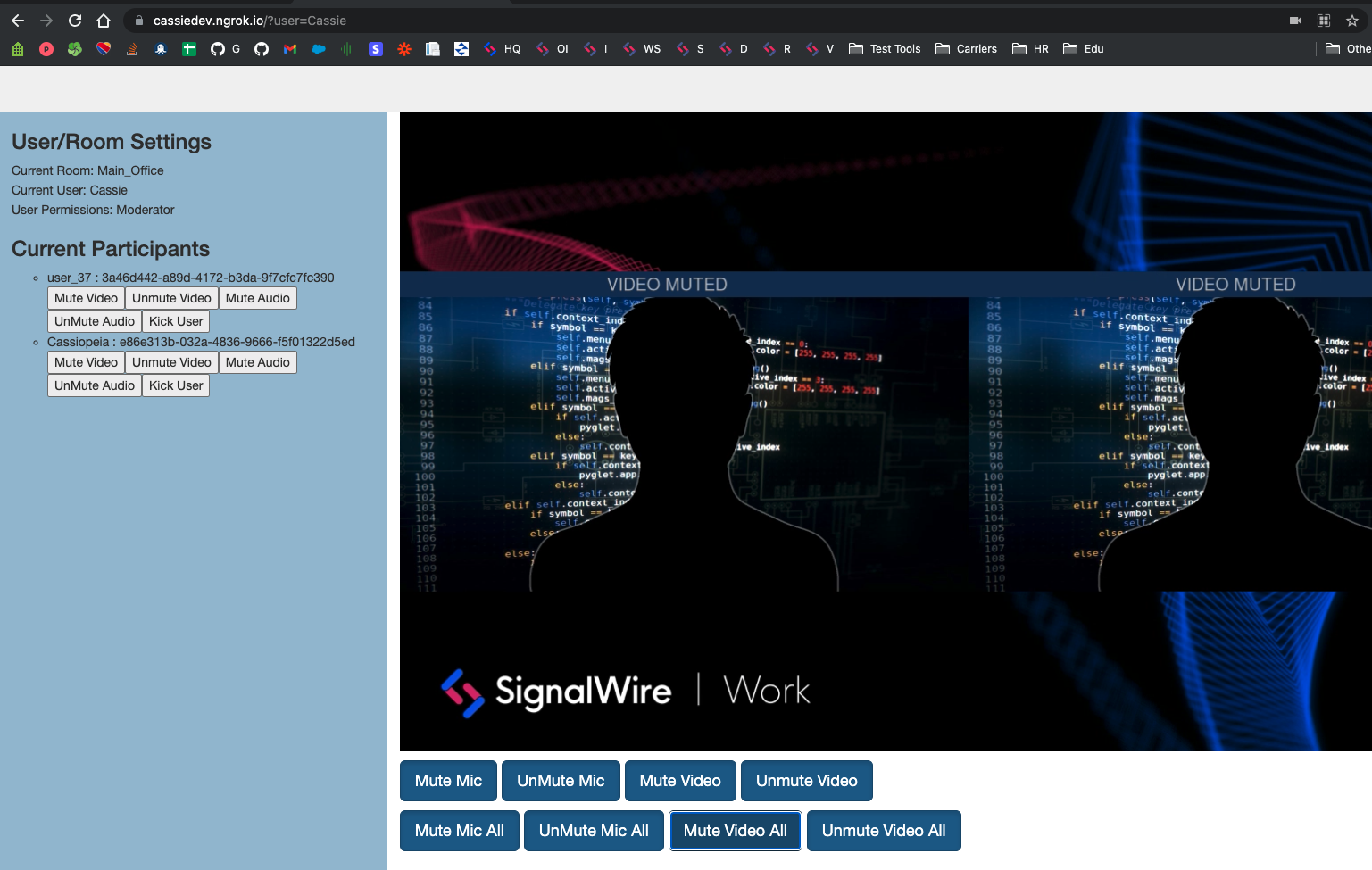
Task: Expand the Other bookmarks folder
Action: point(1348,49)
